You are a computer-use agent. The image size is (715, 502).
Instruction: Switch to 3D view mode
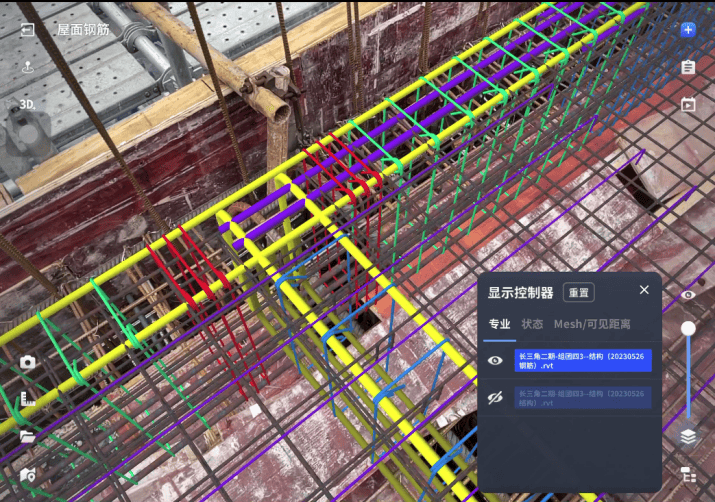(x=27, y=104)
